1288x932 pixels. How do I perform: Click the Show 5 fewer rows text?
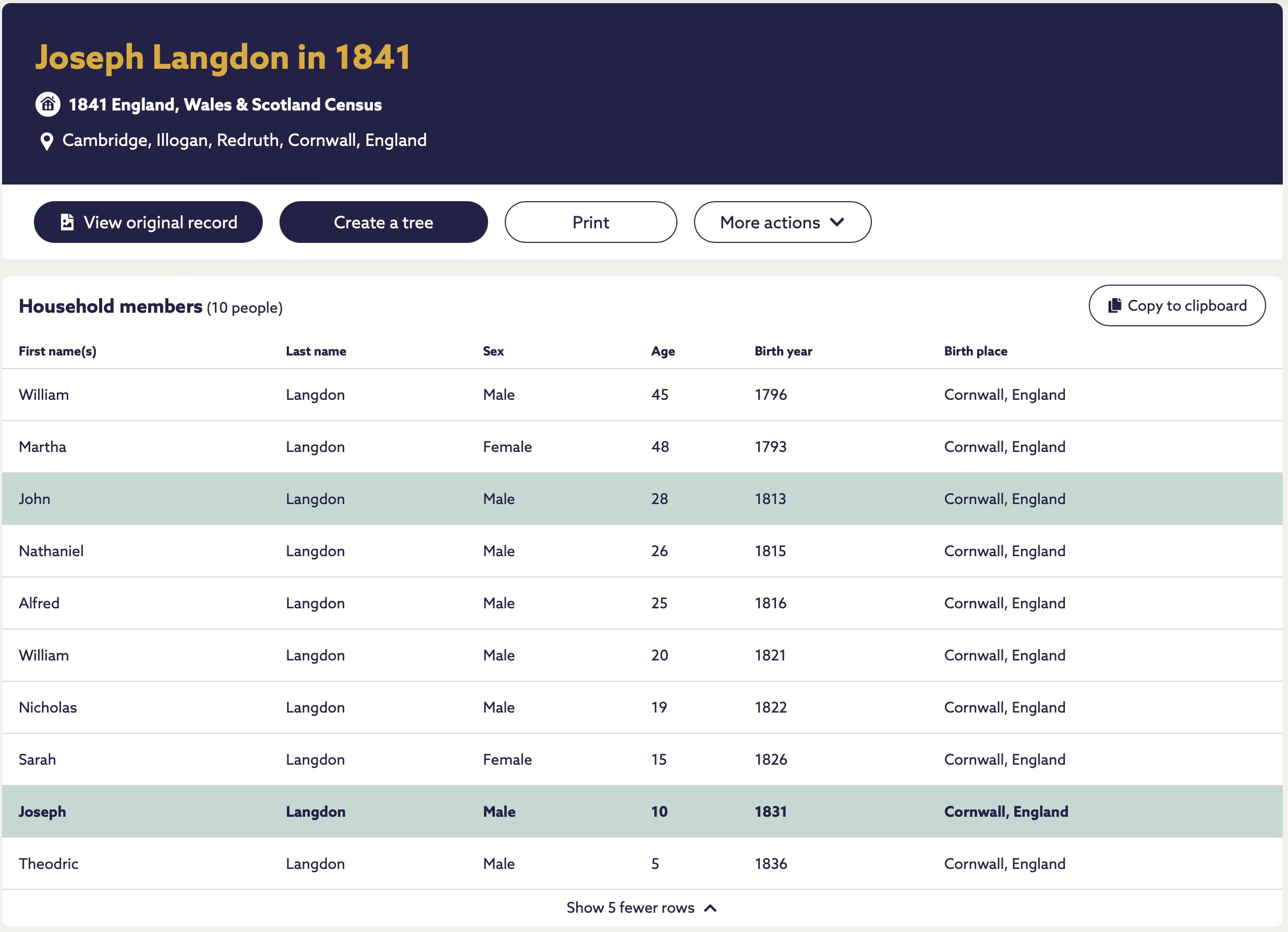click(630, 908)
